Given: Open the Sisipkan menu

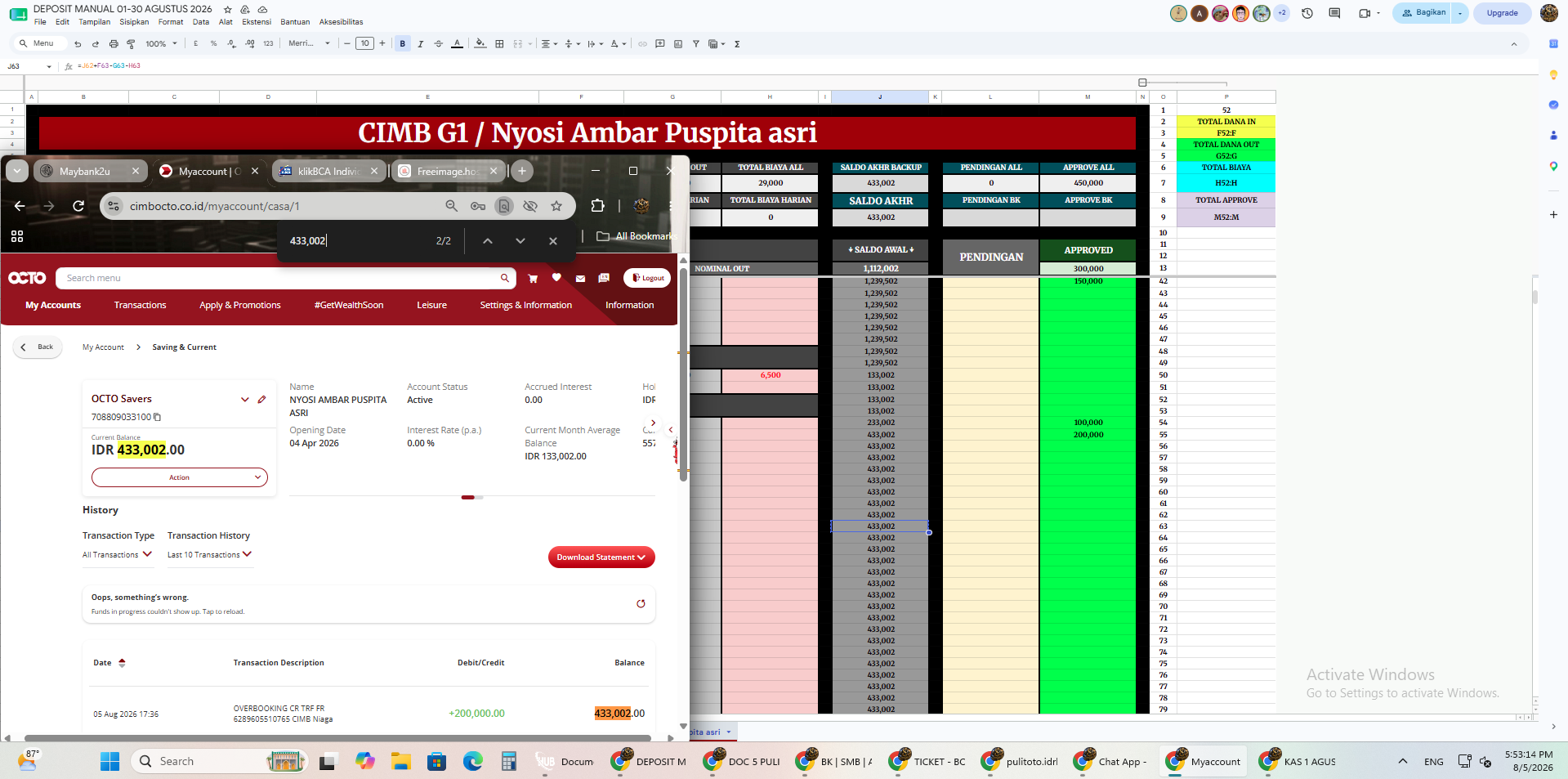Looking at the screenshot, I should 134,22.
